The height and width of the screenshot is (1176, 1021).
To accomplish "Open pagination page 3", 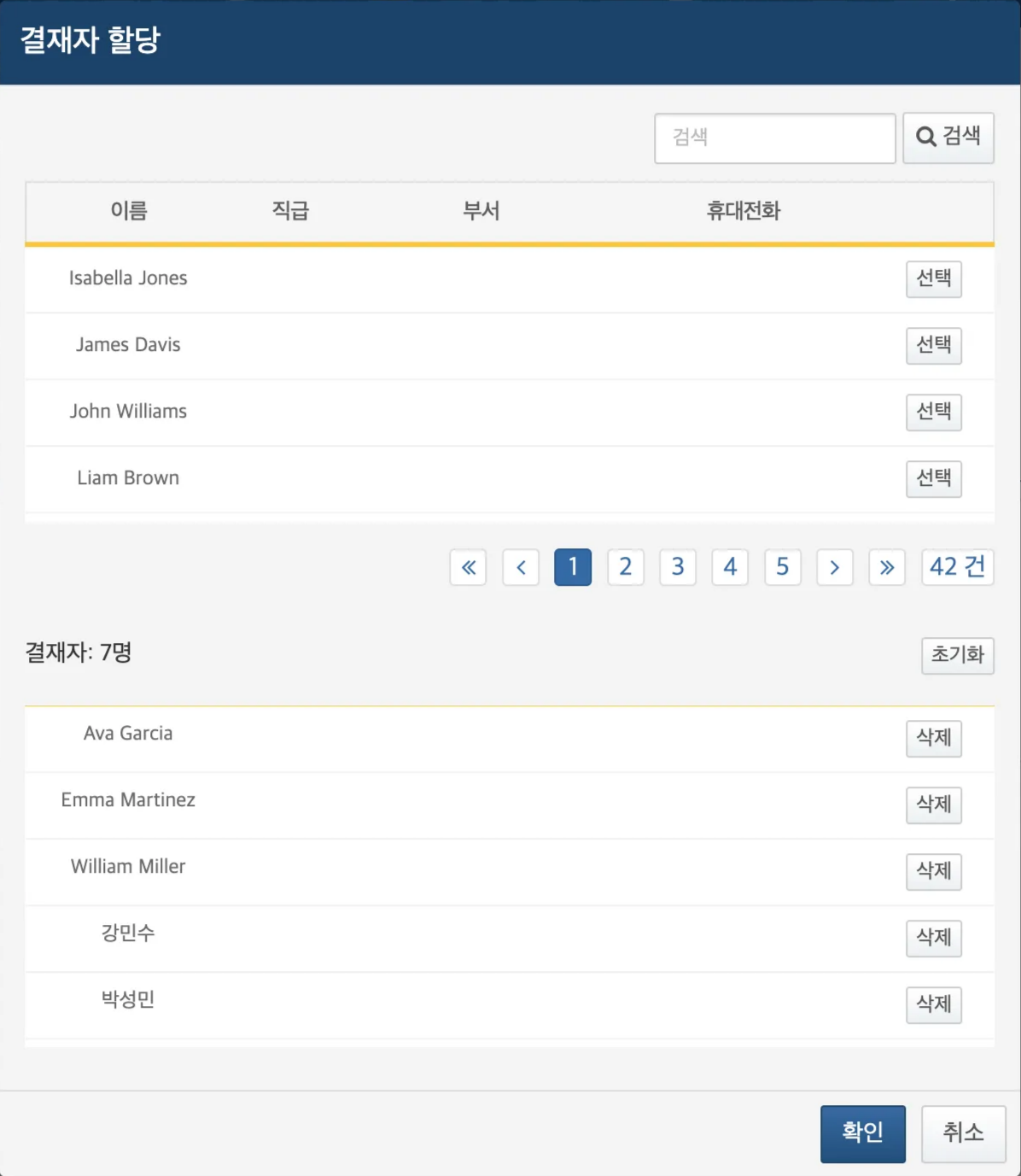I will coord(678,567).
